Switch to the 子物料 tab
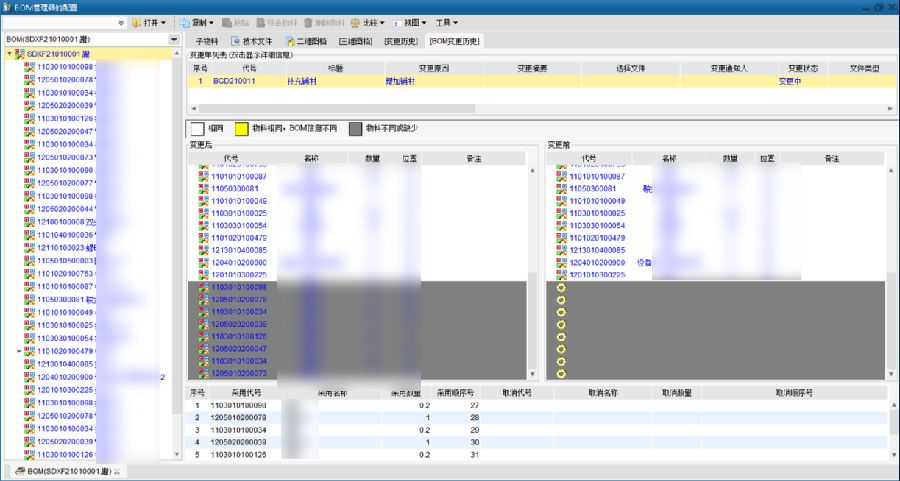The image size is (900, 481). [x=205, y=41]
